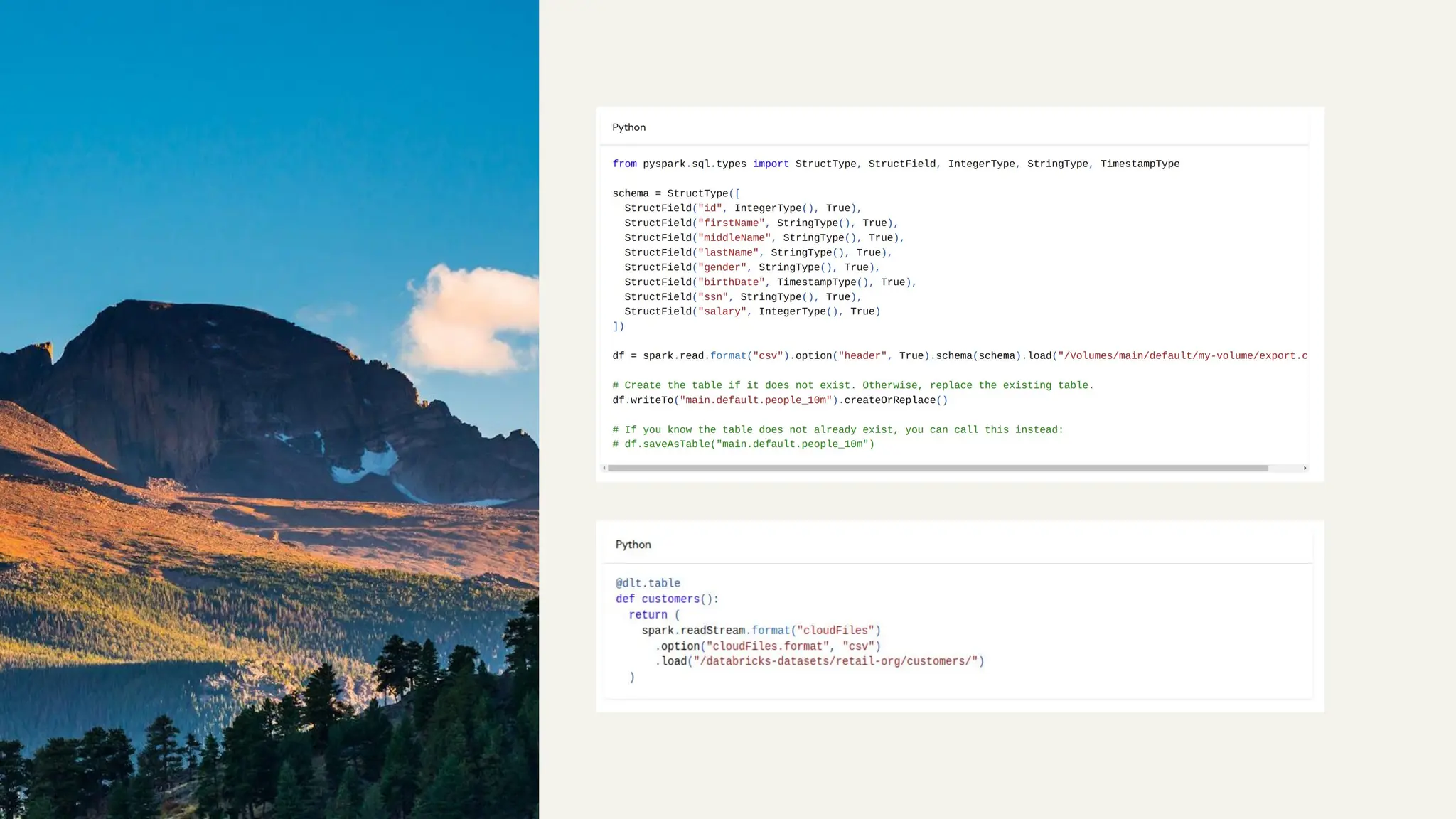Click the createOrReplace() call in the code
Image resolution: width=1456 pixels, height=819 pixels.
tap(895, 400)
